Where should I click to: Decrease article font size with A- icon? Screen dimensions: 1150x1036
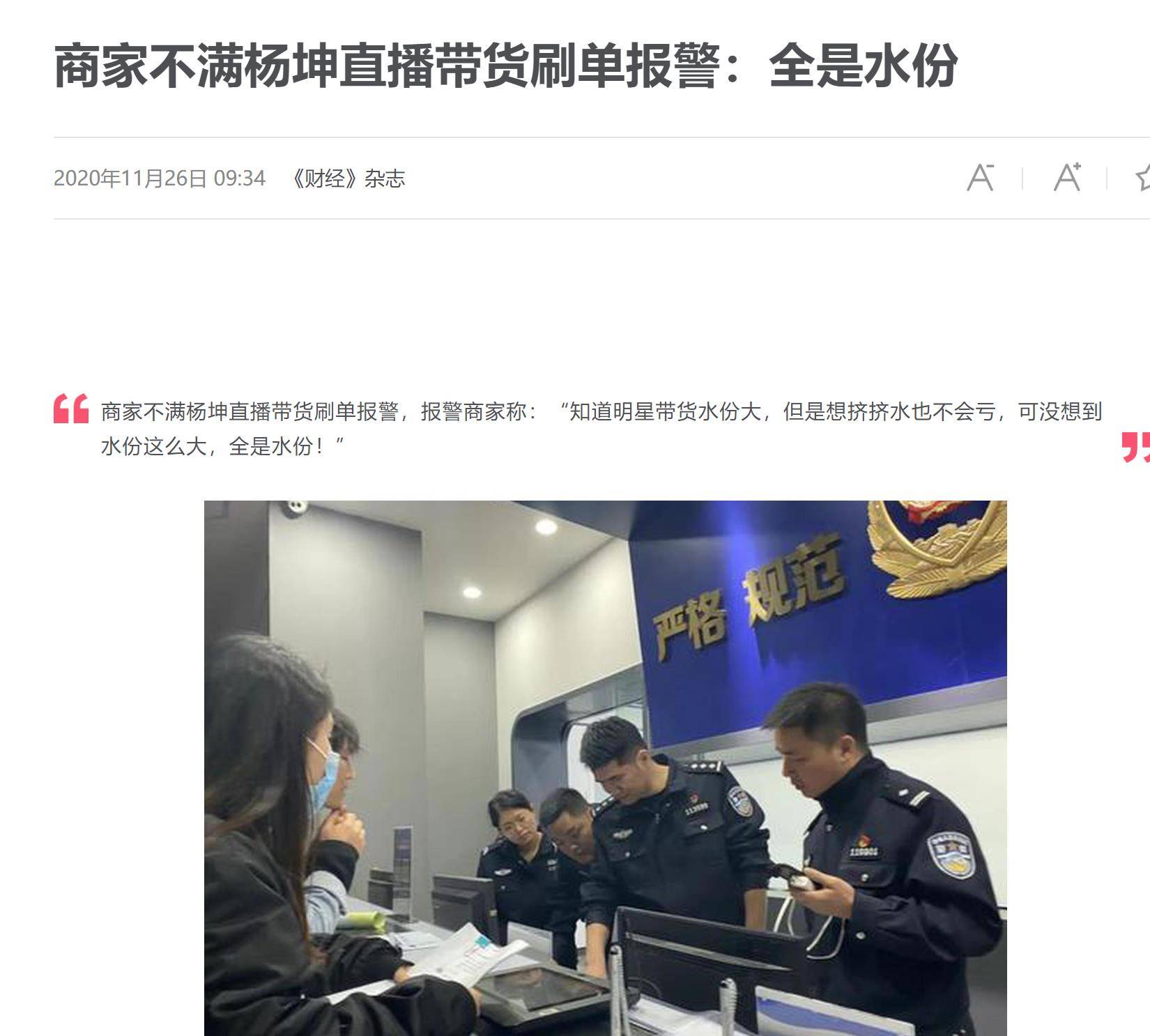980,177
